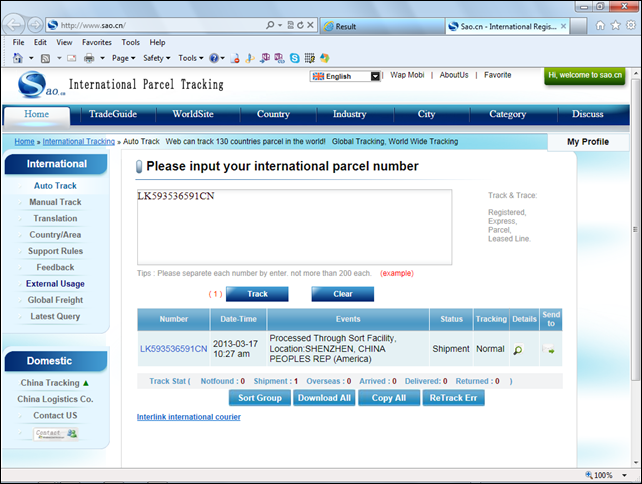Open the Help menu
The width and height of the screenshot is (642, 484).
(x=157, y=42)
